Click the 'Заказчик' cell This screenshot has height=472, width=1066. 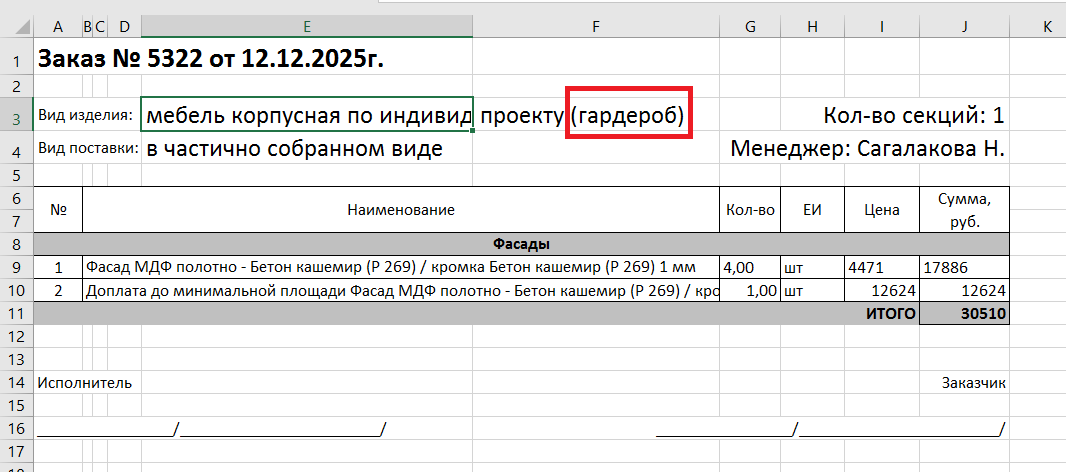pyautogui.click(x=972, y=382)
